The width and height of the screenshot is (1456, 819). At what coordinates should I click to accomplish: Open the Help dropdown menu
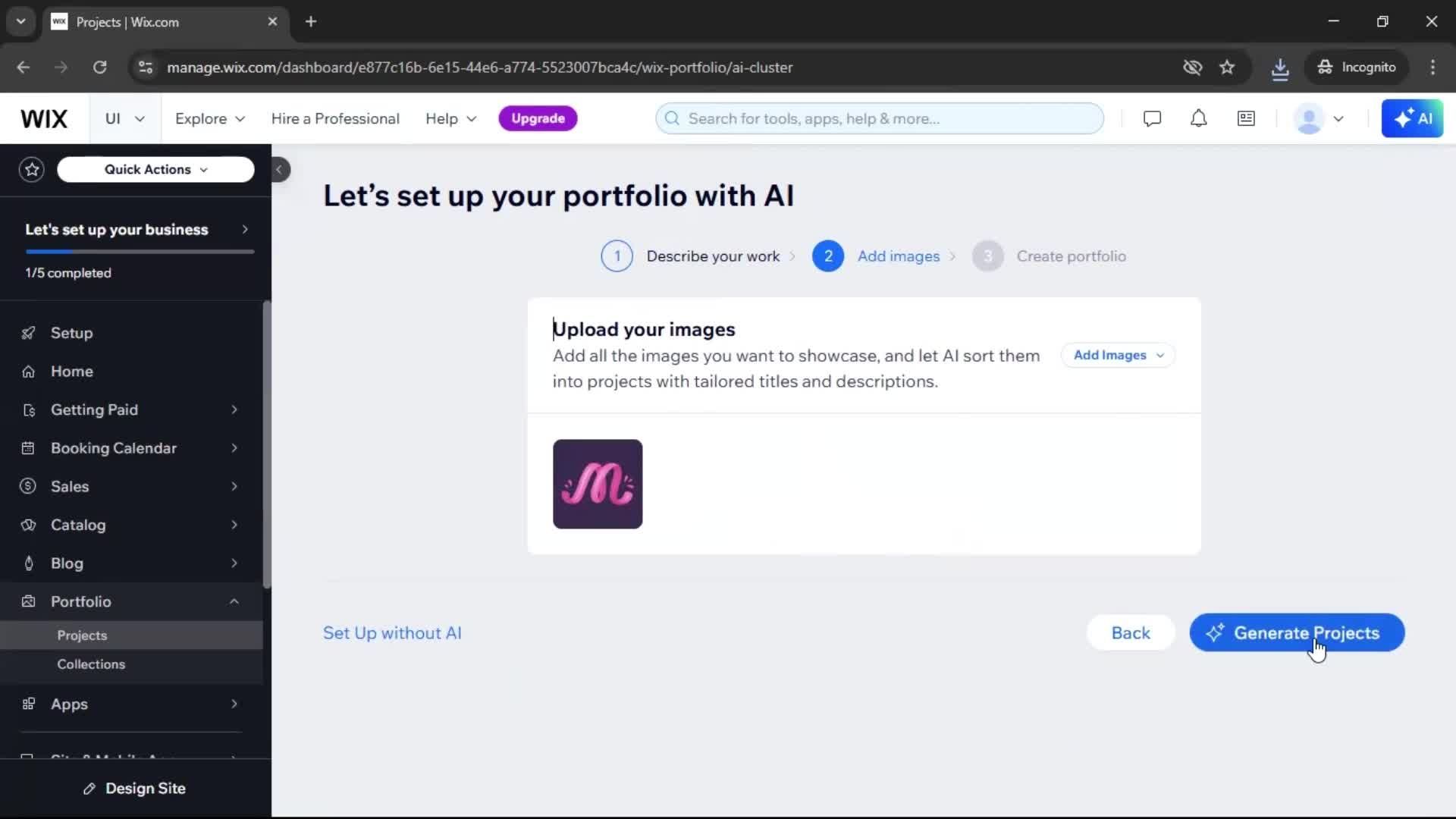click(x=450, y=119)
